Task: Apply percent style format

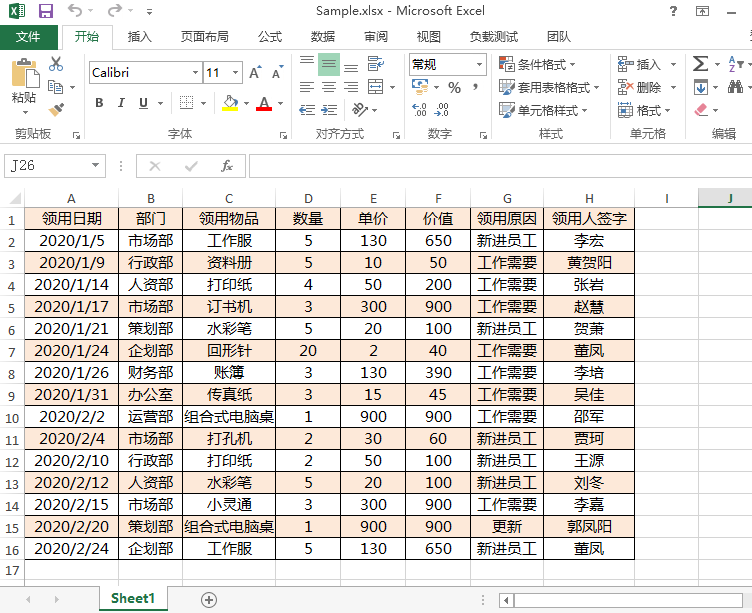Action: 454,87
